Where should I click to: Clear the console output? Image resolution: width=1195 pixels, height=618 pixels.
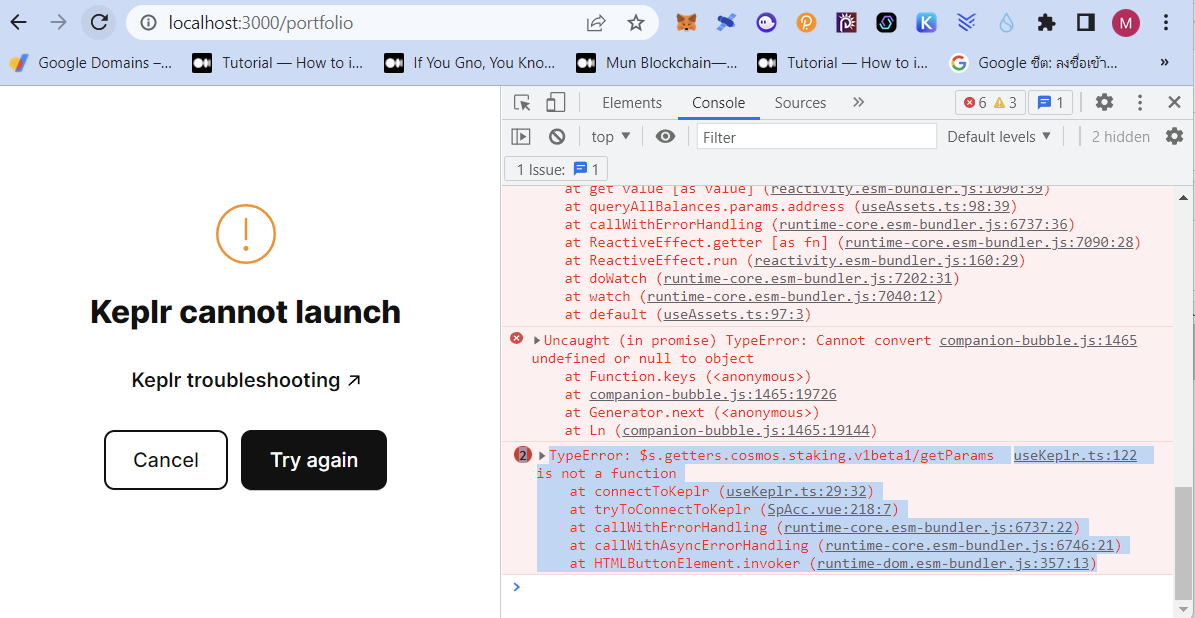coord(557,136)
